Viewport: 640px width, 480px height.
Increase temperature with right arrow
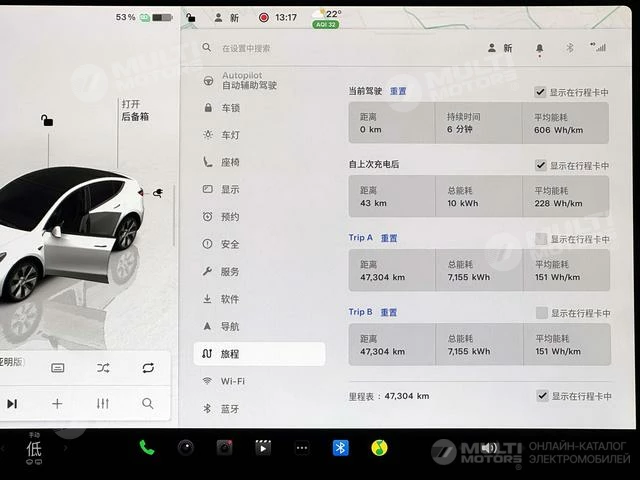click(x=65, y=448)
